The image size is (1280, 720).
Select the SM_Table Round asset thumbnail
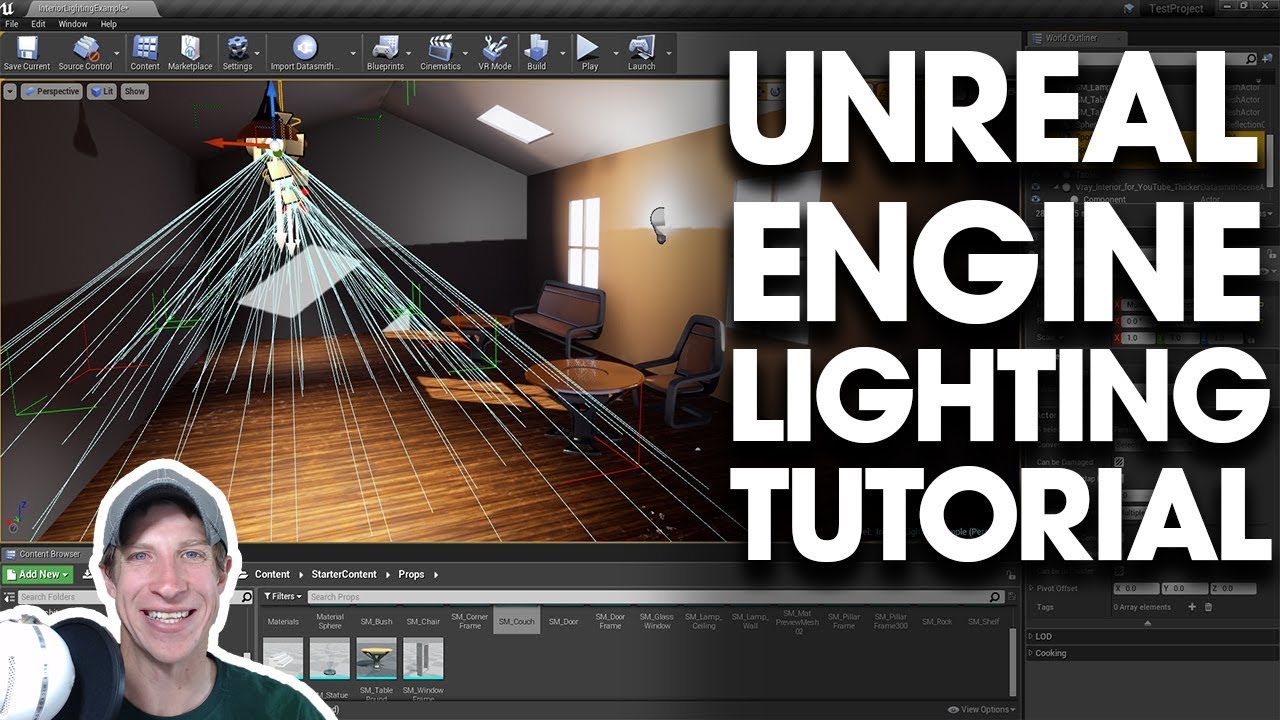coord(376,660)
